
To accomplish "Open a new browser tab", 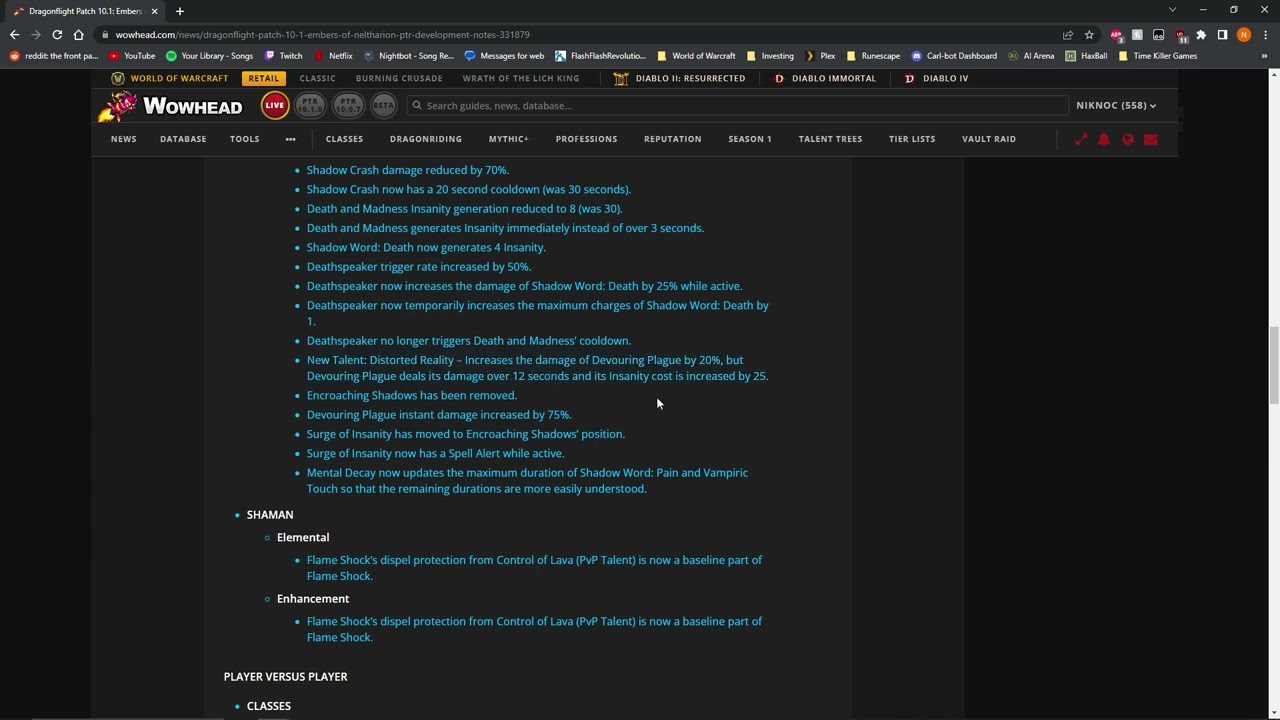I will tap(180, 11).
